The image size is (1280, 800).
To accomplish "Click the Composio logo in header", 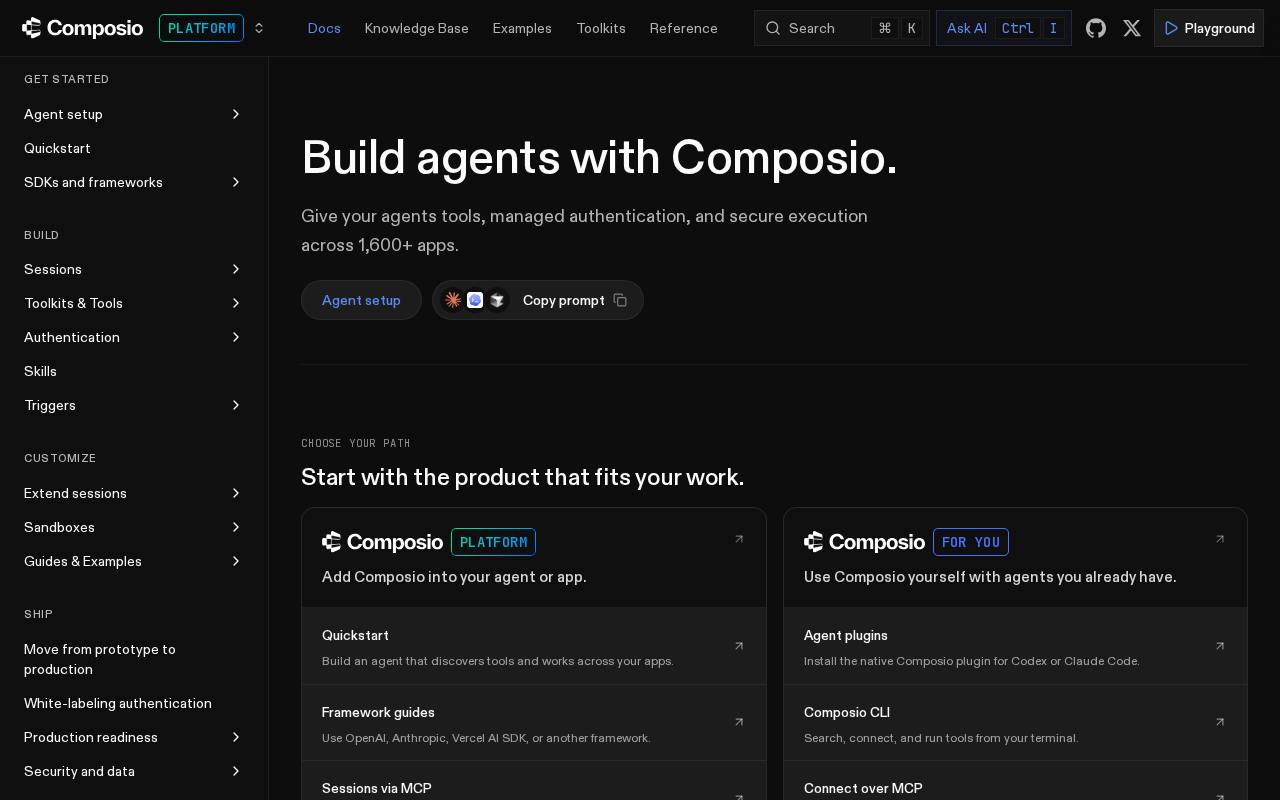I will click(x=82, y=28).
